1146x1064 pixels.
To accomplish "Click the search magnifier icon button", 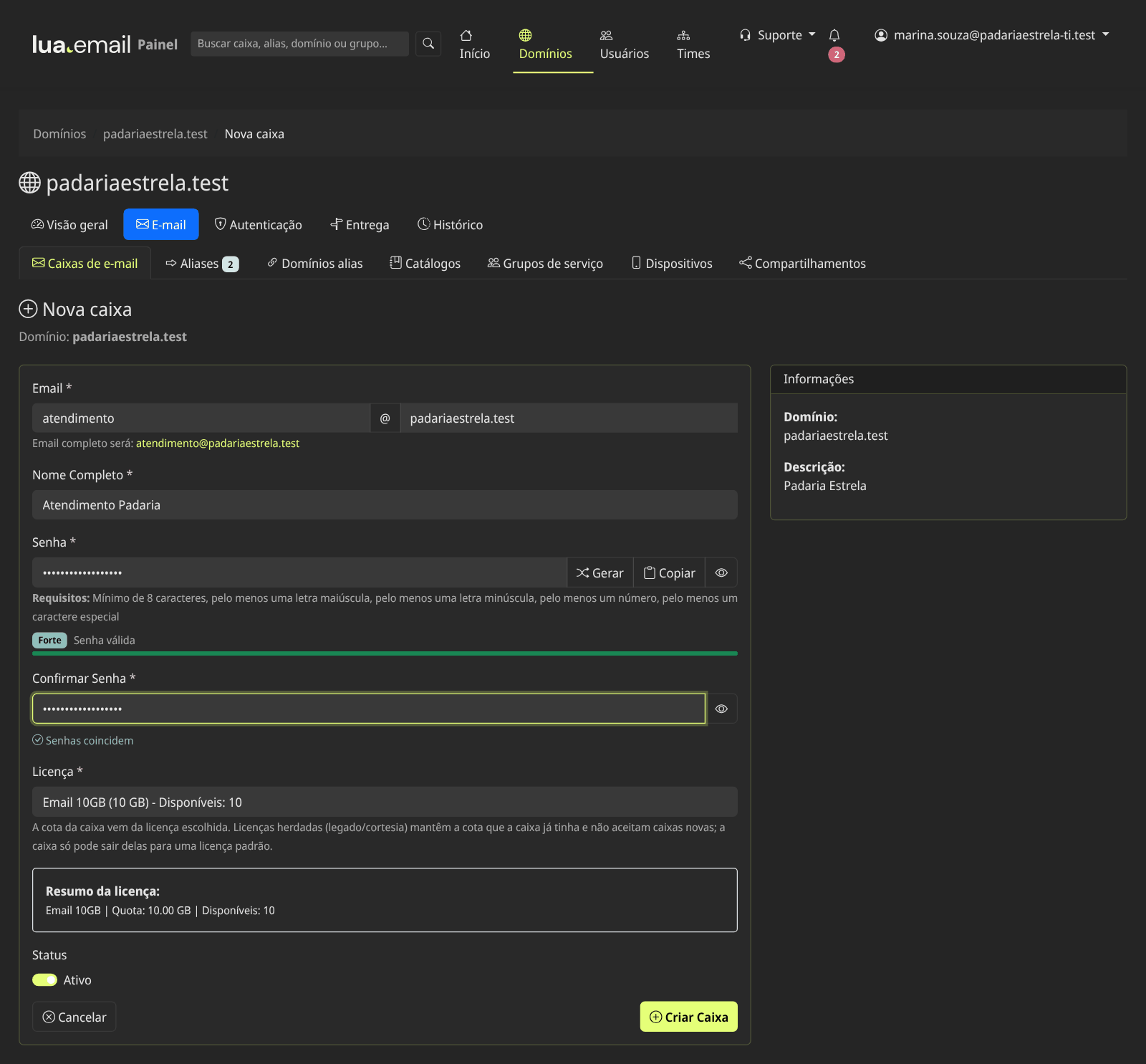I will 428,44.
